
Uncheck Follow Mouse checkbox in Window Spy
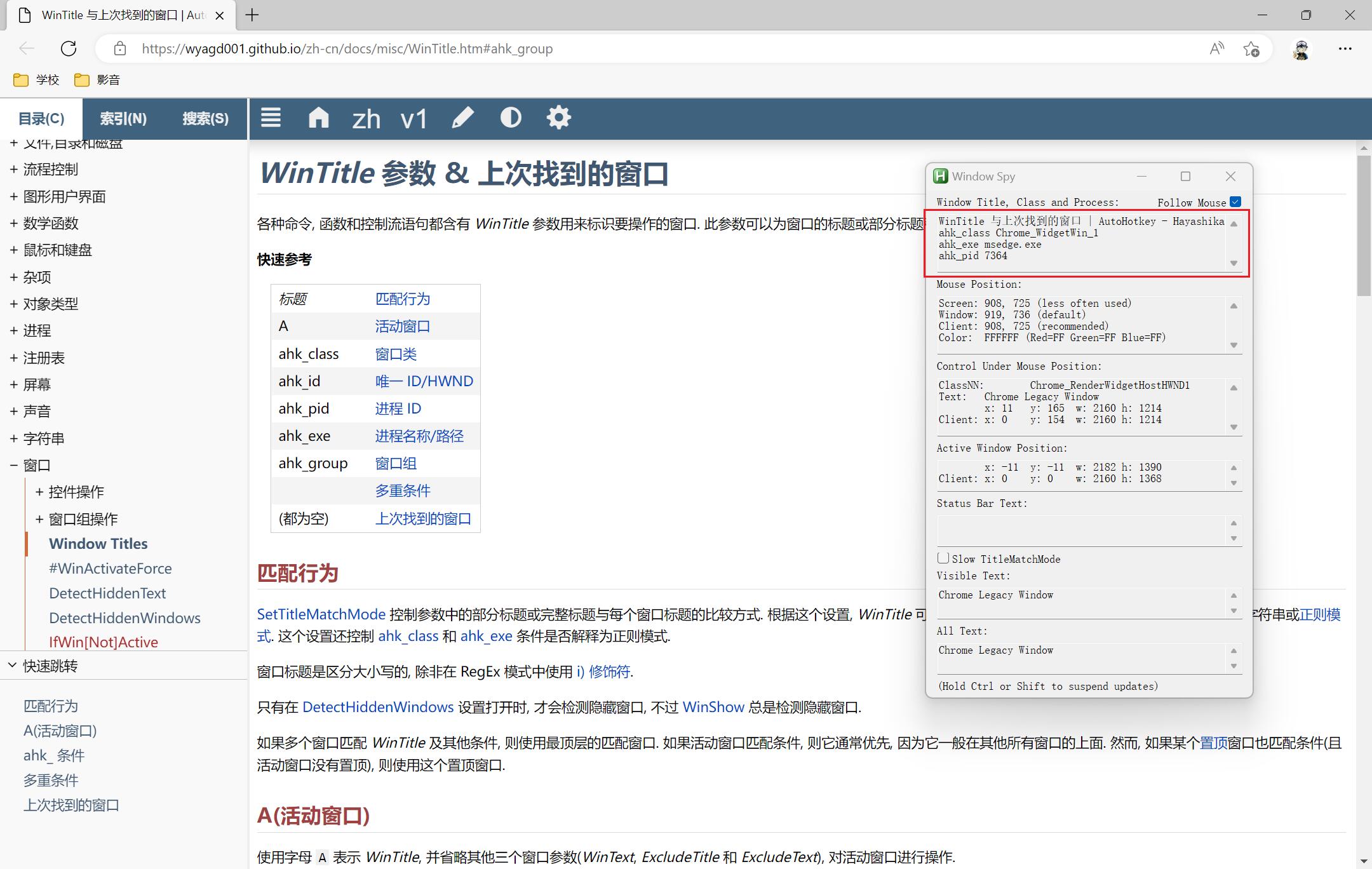(x=1235, y=202)
